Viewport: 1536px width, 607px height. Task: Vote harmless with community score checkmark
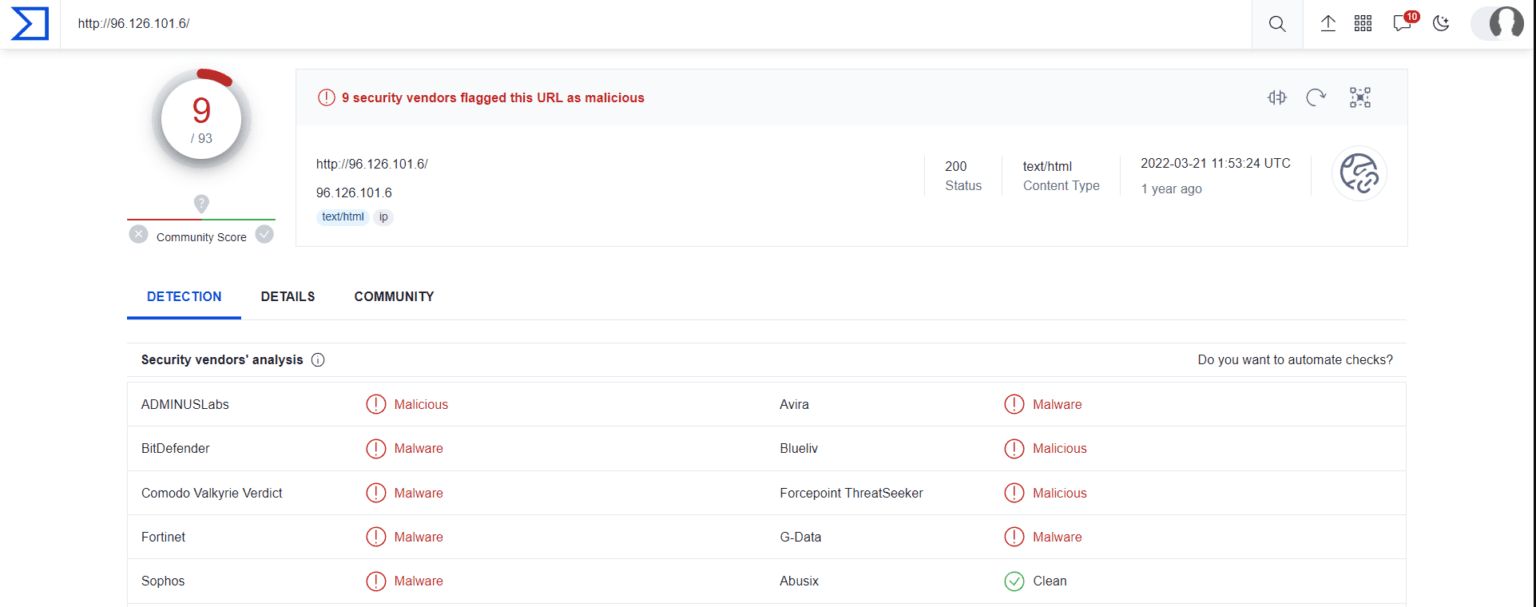point(264,235)
